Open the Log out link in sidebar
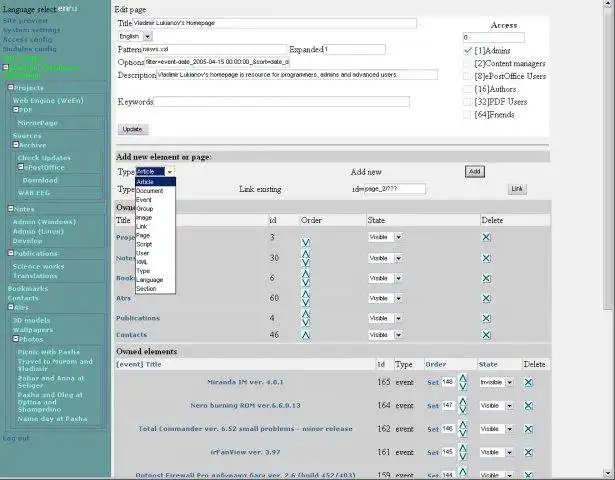 [x=16, y=438]
